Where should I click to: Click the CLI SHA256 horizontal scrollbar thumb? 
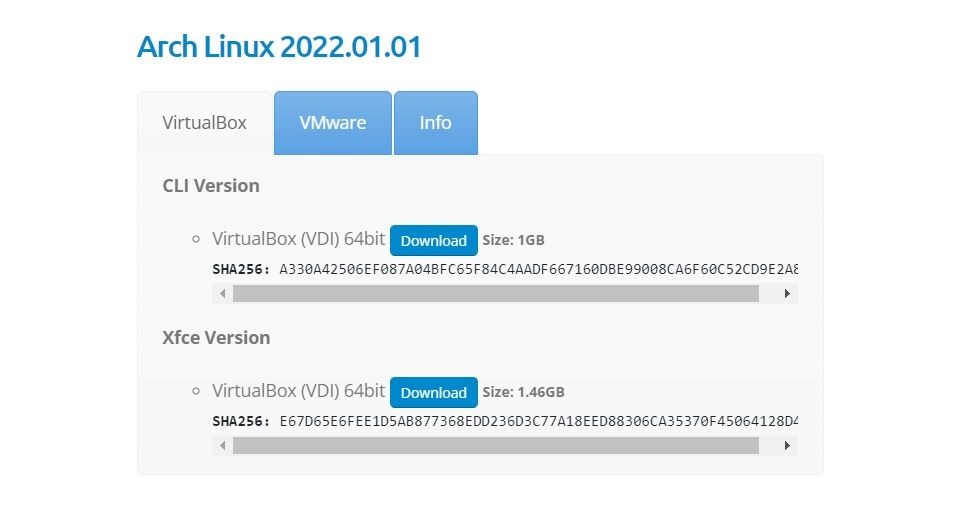[x=496, y=293]
